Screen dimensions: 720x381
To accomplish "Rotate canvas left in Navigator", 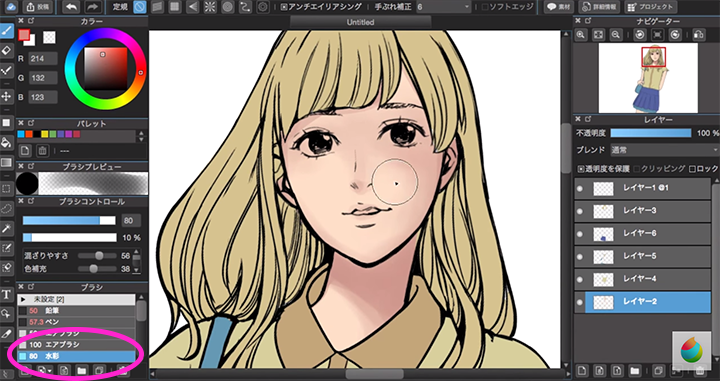I will pos(640,35).
